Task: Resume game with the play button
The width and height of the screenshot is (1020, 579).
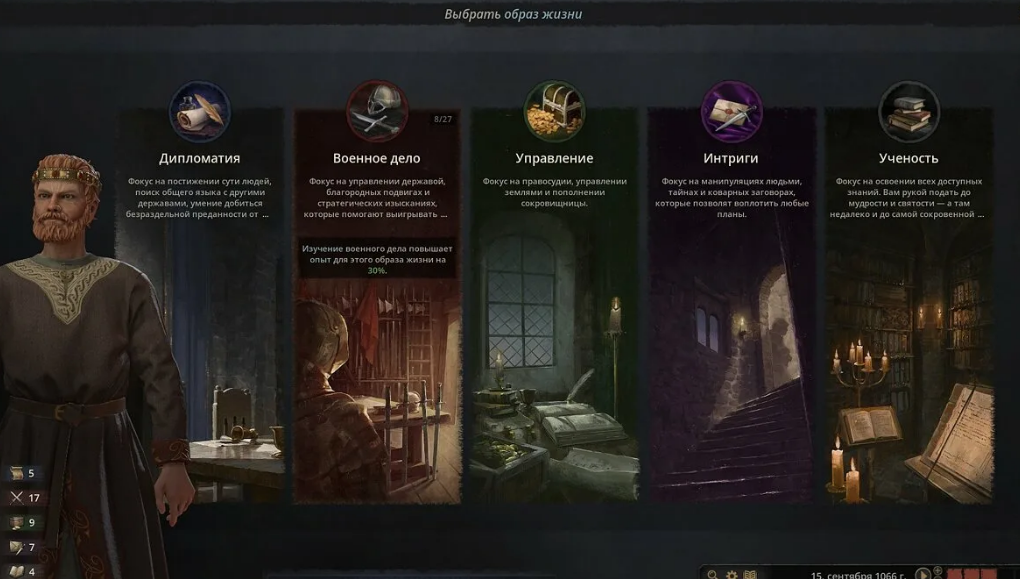Action: tap(922, 574)
